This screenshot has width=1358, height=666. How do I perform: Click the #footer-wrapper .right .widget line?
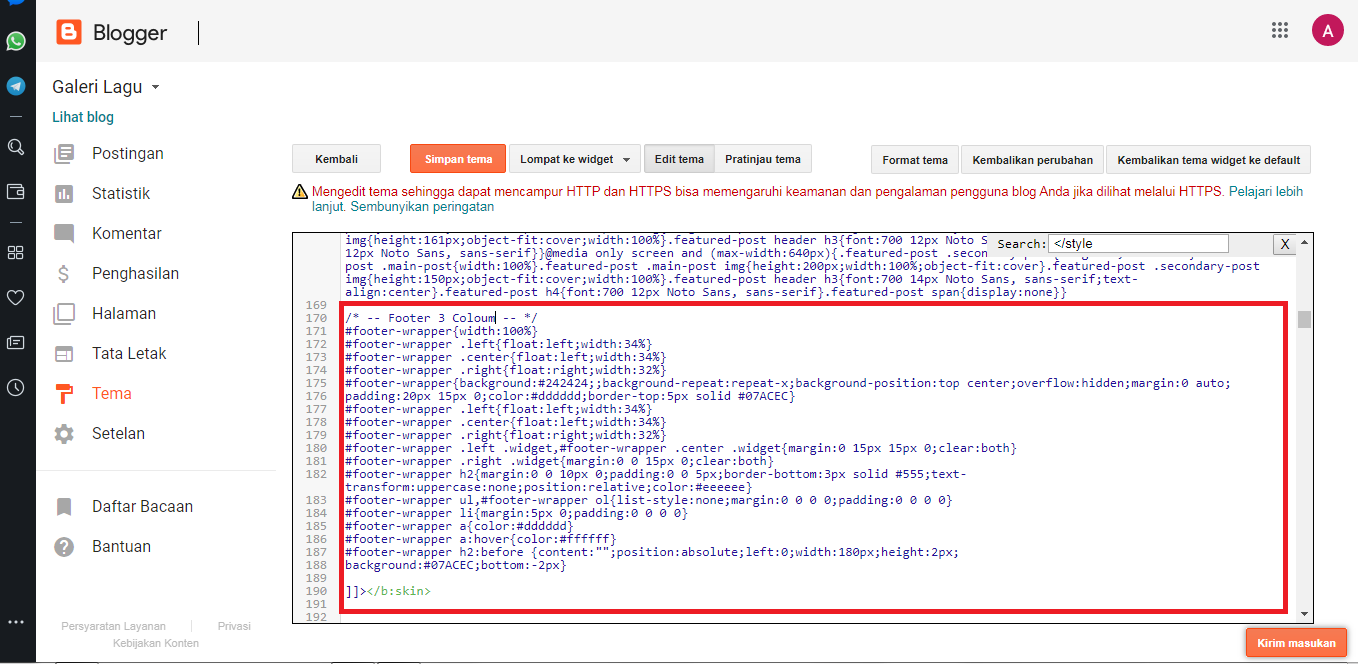tap(559, 461)
